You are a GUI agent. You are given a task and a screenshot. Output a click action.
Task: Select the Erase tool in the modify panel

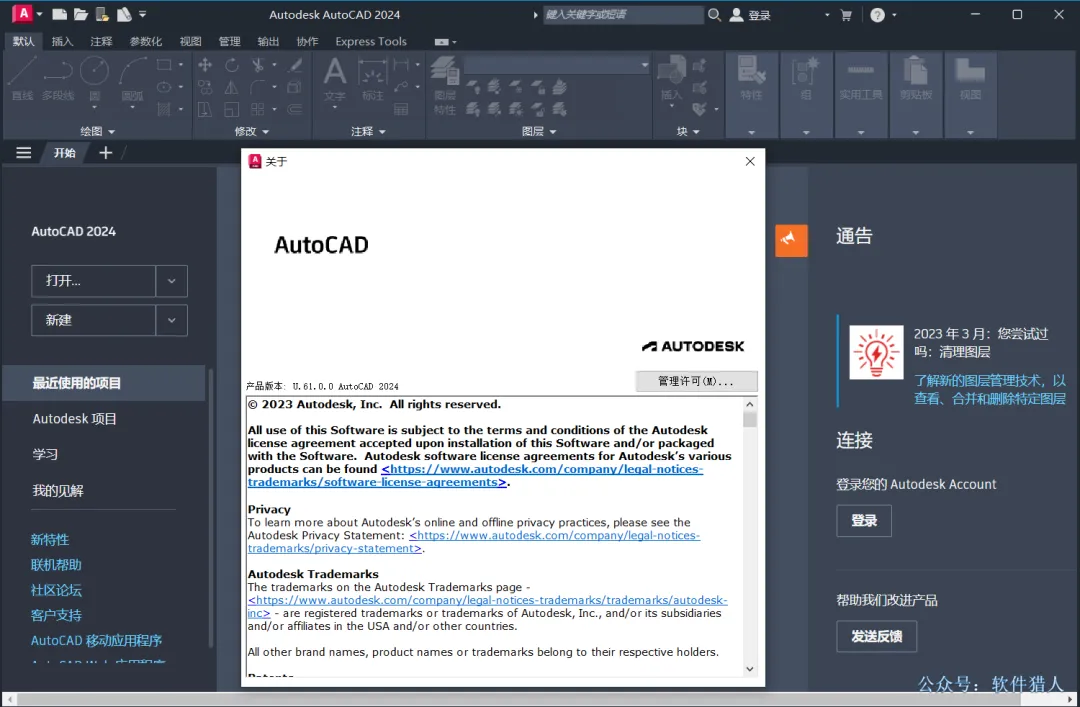pyautogui.click(x=295, y=65)
